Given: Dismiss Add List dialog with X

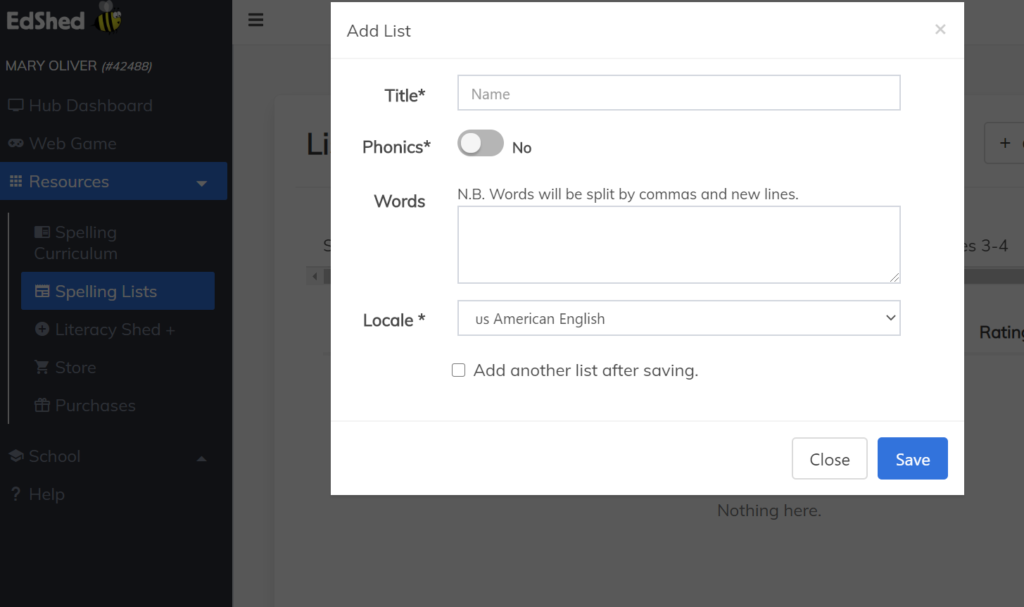Looking at the screenshot, I should (939, 30).
